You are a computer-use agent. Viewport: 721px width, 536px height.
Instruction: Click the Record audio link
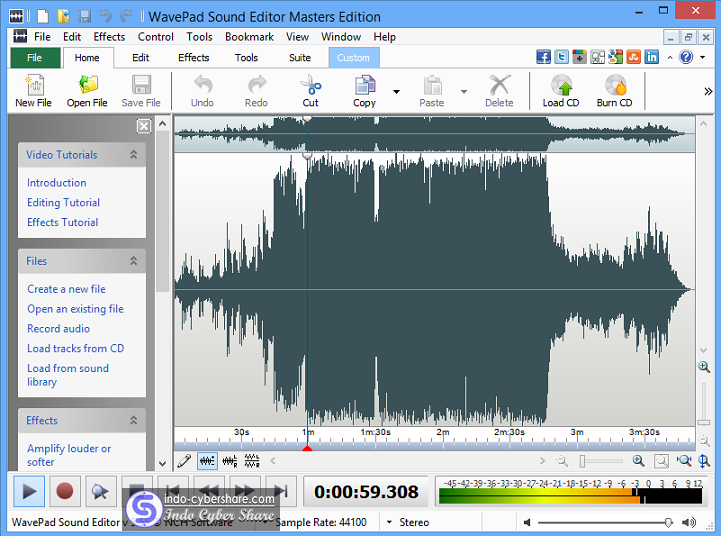coord(58,328)
